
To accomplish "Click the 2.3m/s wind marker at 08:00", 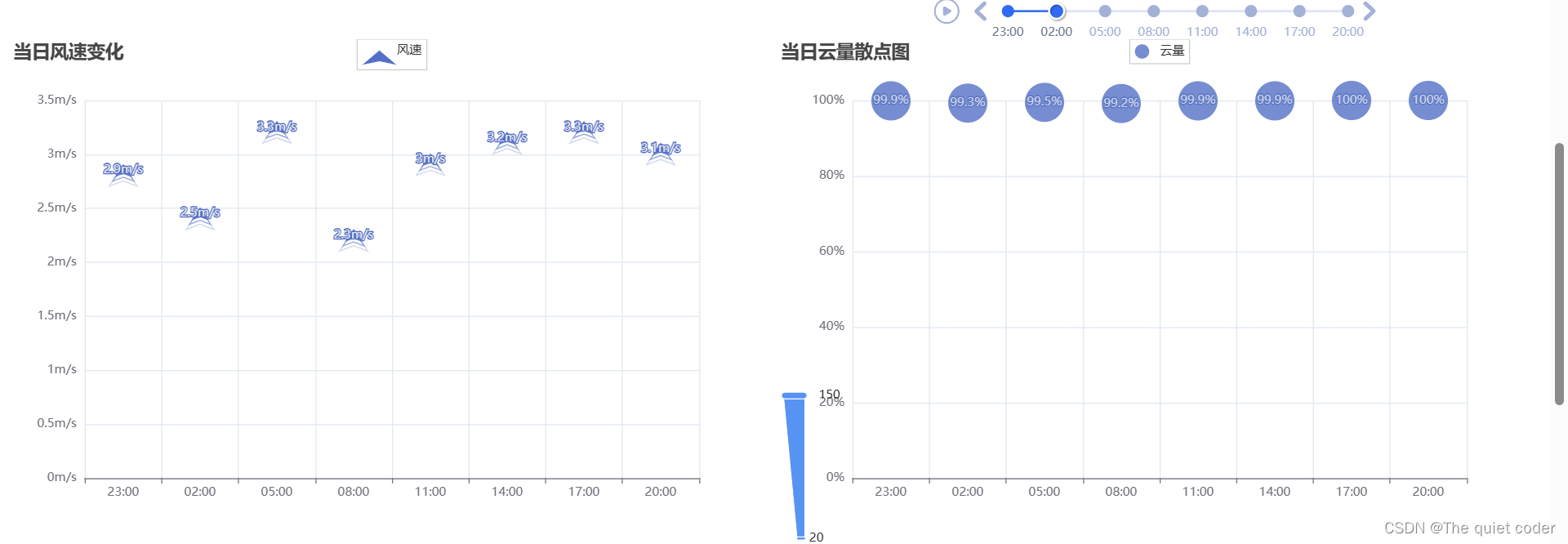I will pos(354,242).
